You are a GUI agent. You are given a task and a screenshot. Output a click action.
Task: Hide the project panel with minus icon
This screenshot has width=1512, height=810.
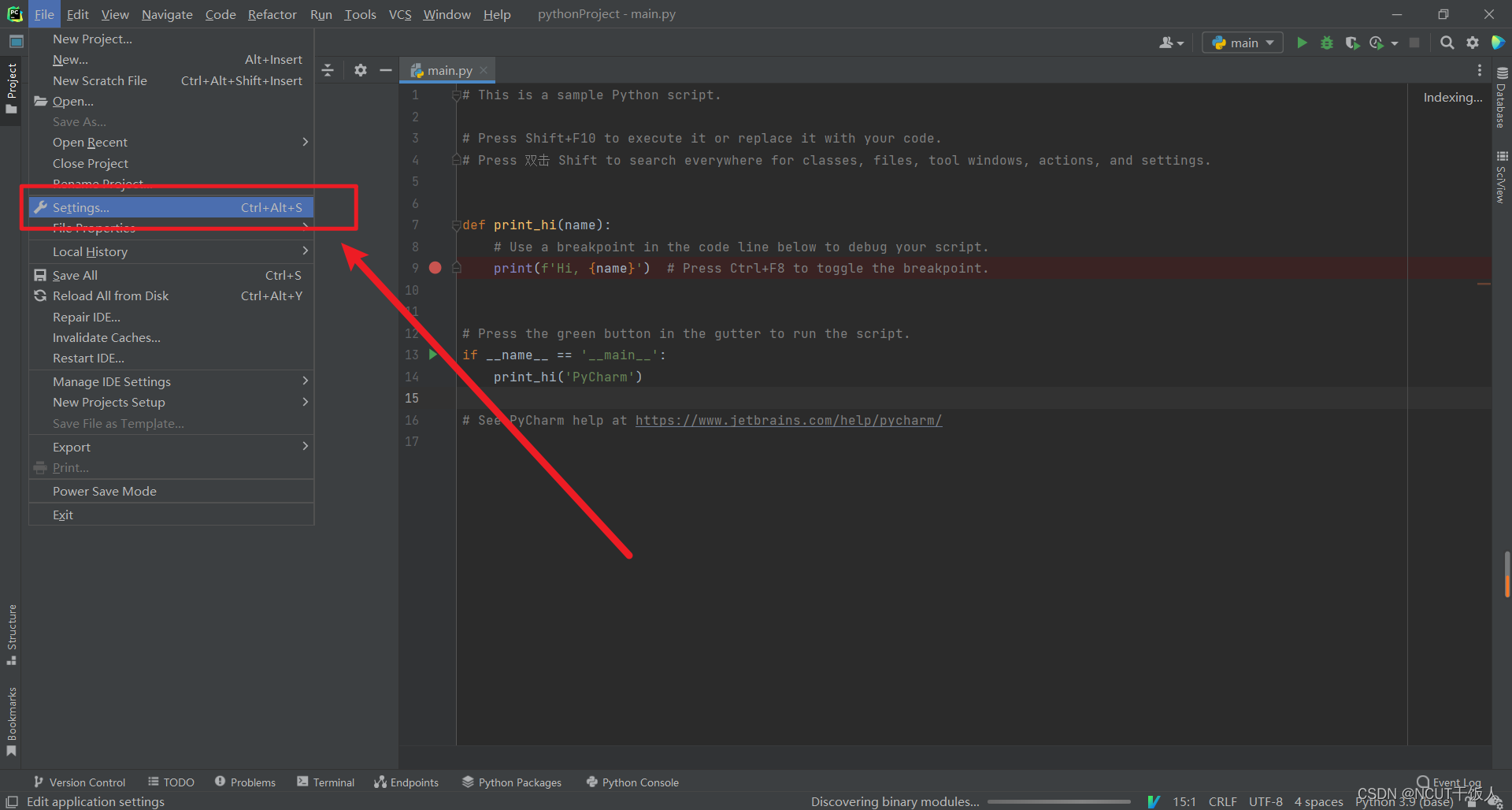coord(386,70)
